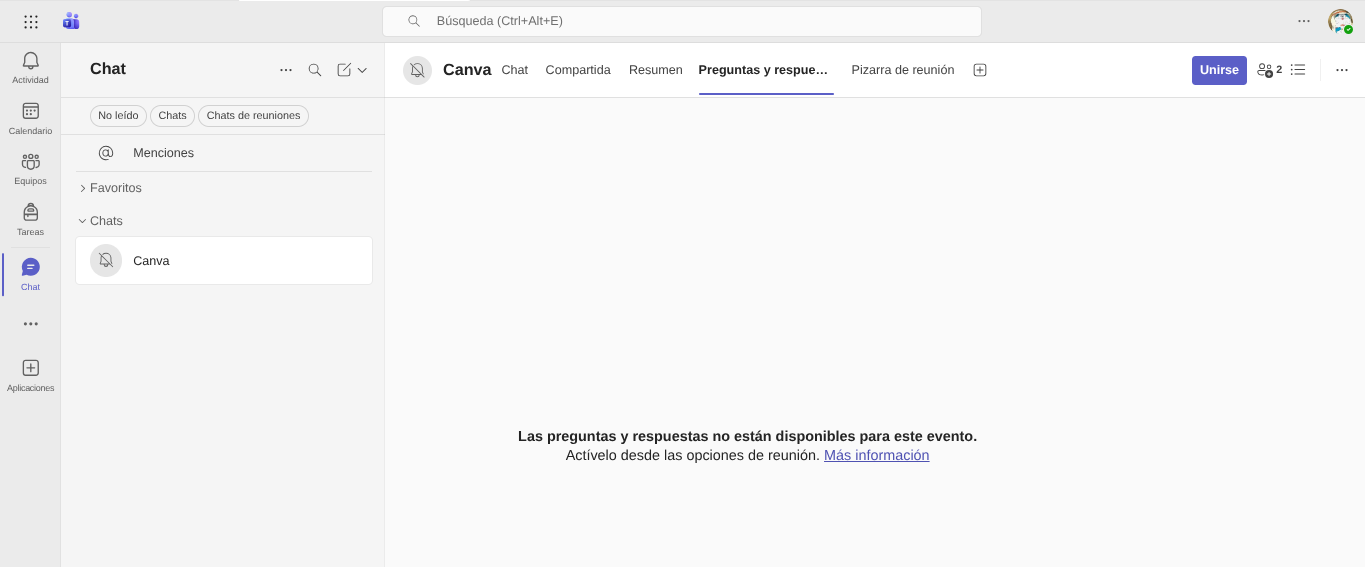
Task: Open Tareas in the left sidebar
Action: click(x=30, y=219)
